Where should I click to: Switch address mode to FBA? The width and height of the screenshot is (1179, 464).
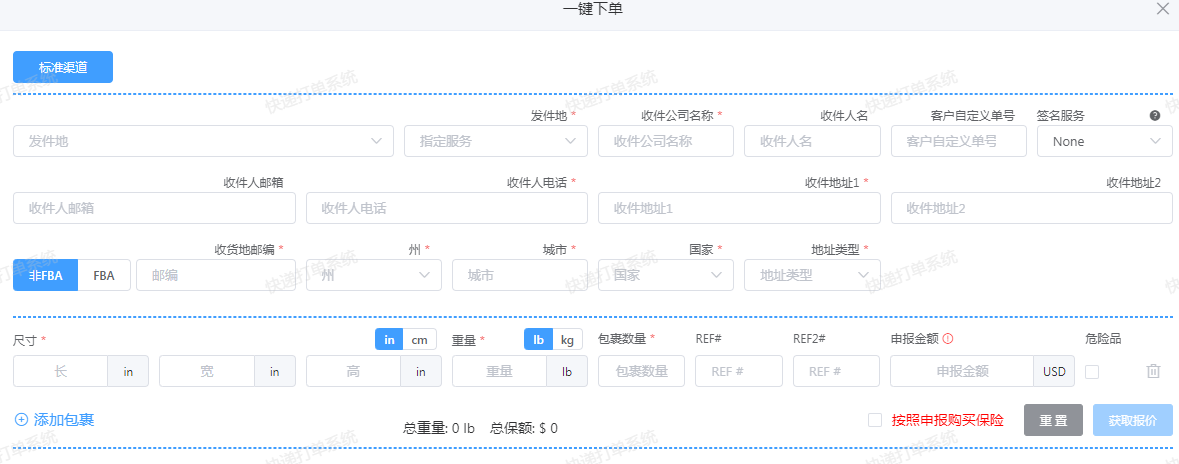tap(104, 275)
